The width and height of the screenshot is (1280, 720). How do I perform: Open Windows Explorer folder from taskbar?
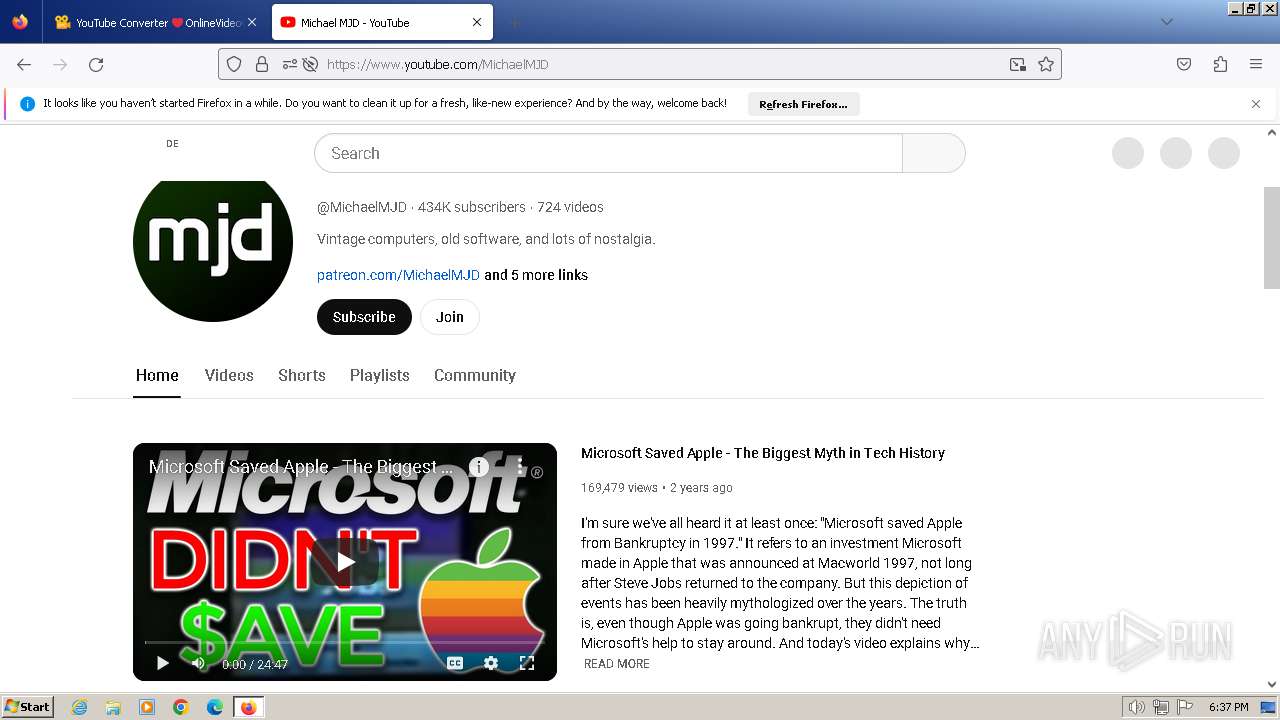(x=113, y=707)
